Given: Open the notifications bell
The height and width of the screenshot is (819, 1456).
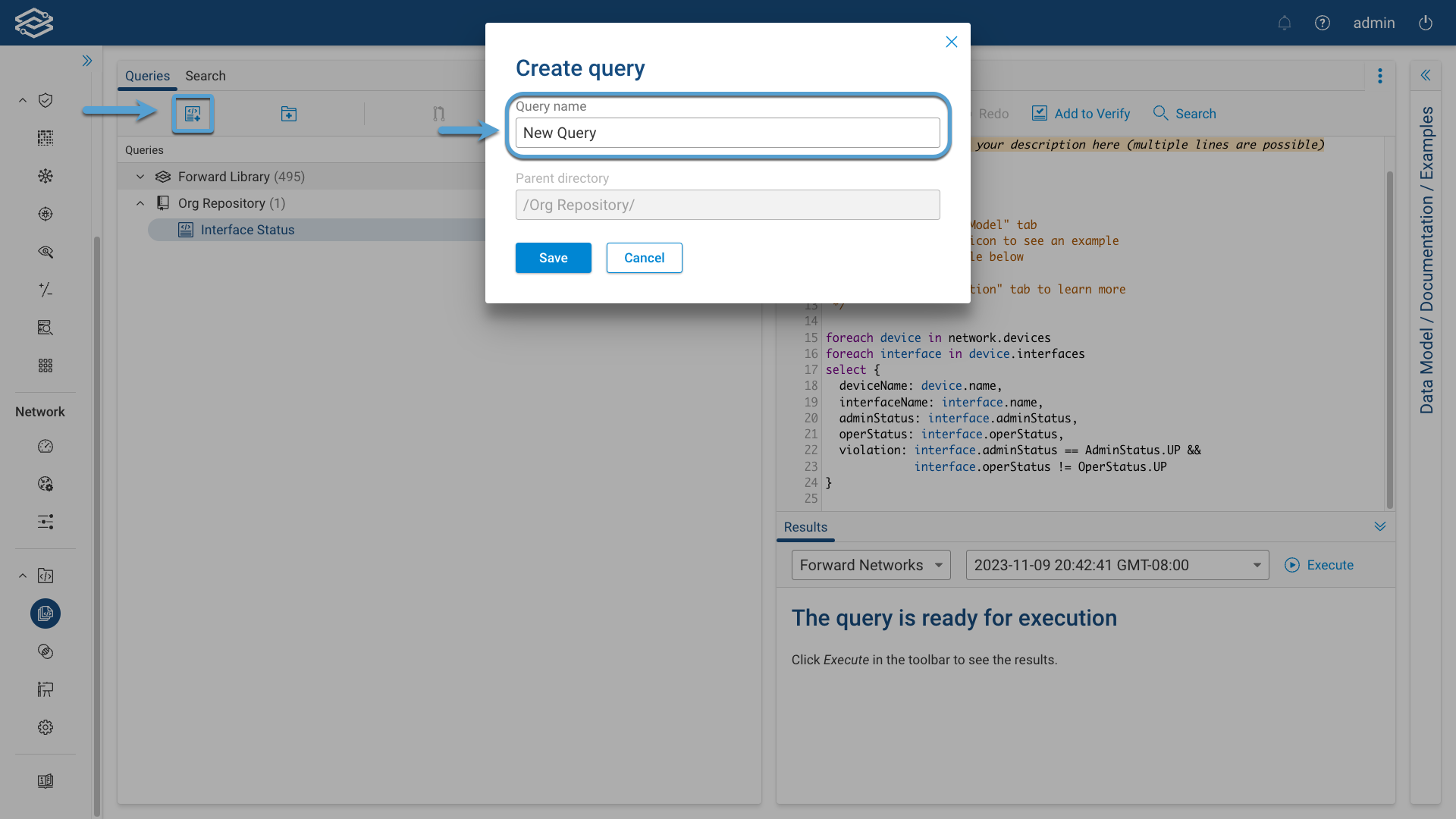Looking at the screenshot, I should [x=1284, y=23].
